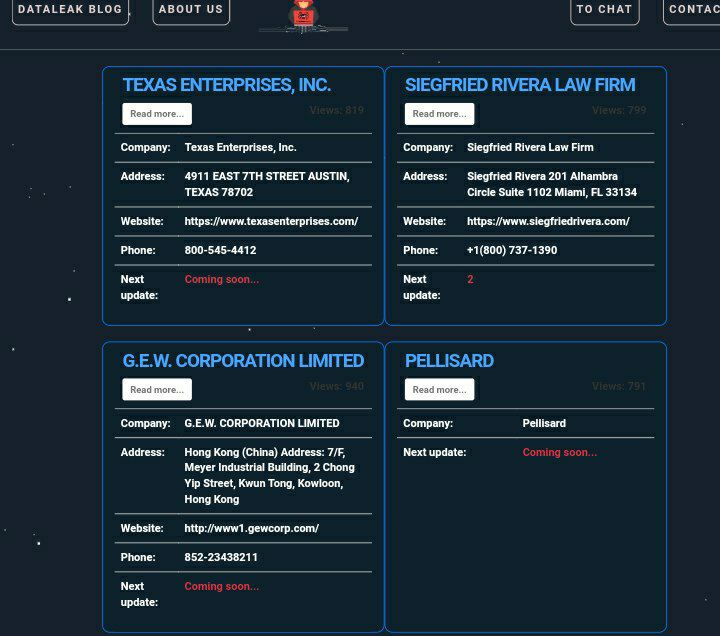
Task: Open the SIEGFRIED RIVERA LAW FIRM title
Action: click(x=520, y=85)
